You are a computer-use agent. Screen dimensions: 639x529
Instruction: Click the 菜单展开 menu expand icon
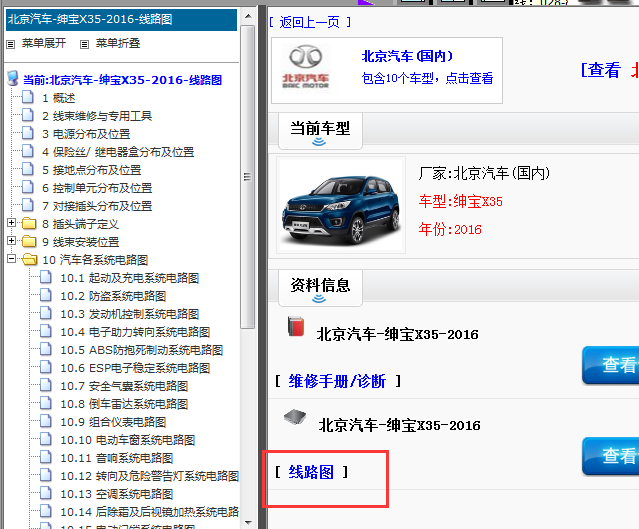pos(11,44)
